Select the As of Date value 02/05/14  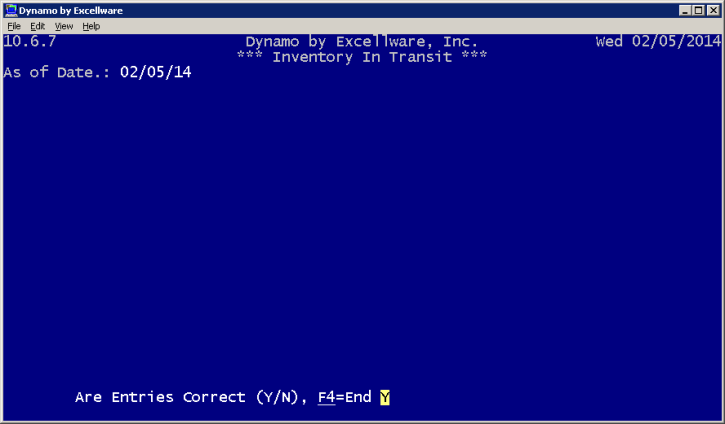click(155, 72)
